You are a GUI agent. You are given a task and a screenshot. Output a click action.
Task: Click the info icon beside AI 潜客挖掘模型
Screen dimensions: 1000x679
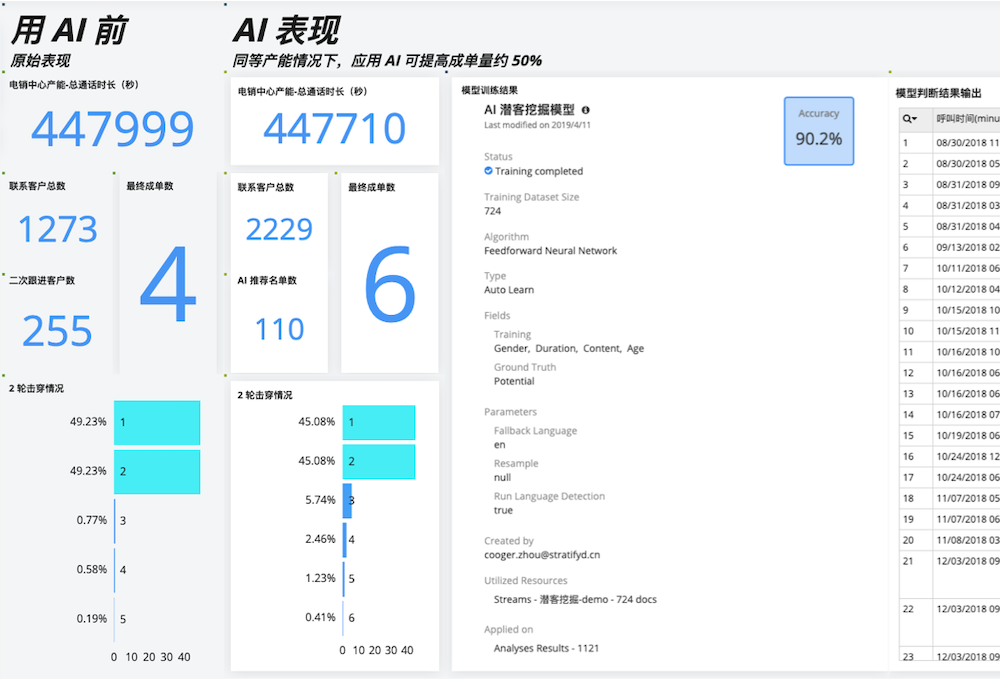point(586,110)
